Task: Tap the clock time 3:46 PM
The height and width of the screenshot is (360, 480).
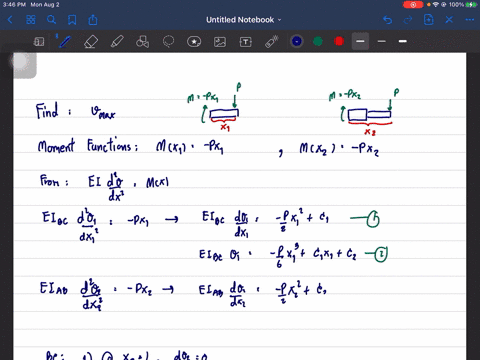Action: point(14,5)
